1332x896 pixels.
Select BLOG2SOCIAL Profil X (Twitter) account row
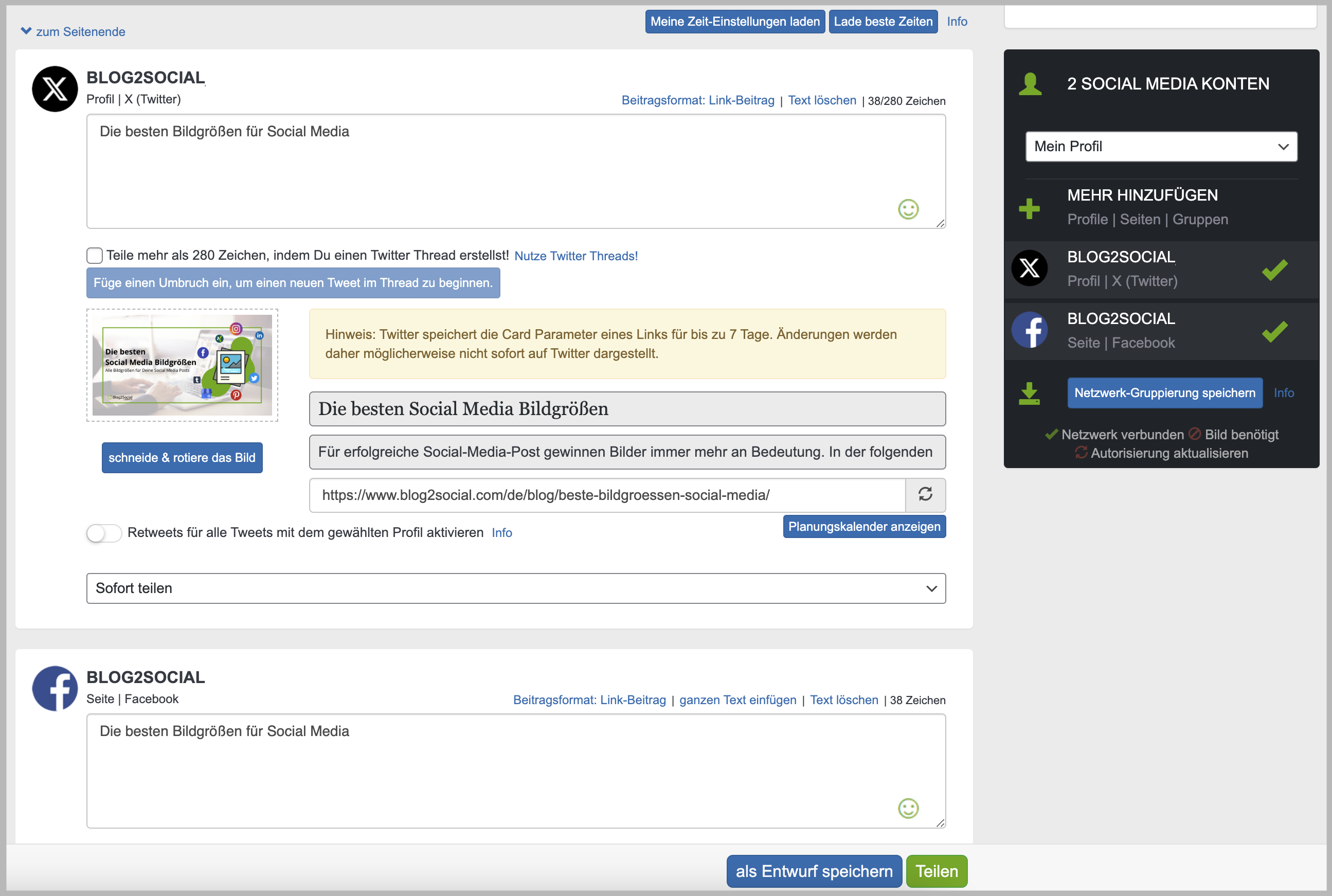[1161, 269]
